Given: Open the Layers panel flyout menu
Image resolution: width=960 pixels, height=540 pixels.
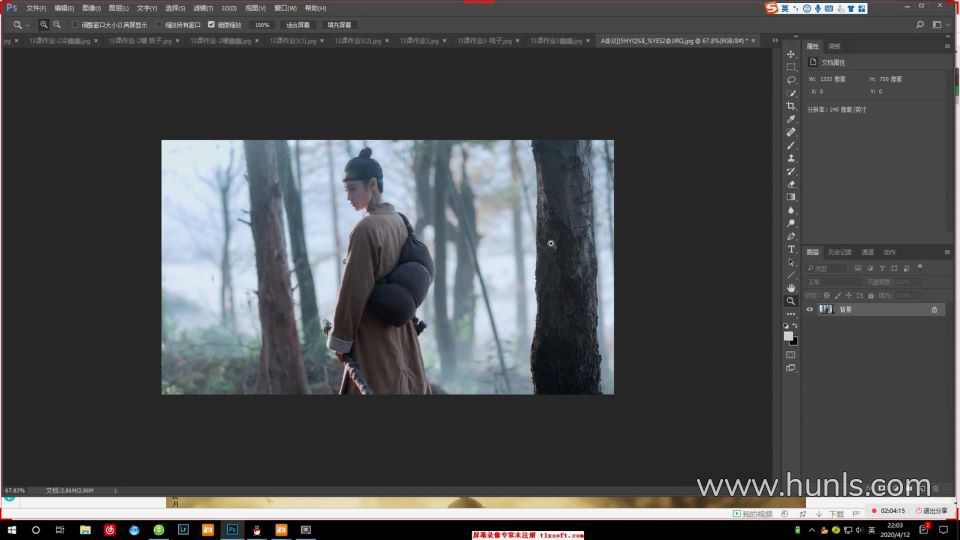Looking at the screenshot, I should (947, 252).
